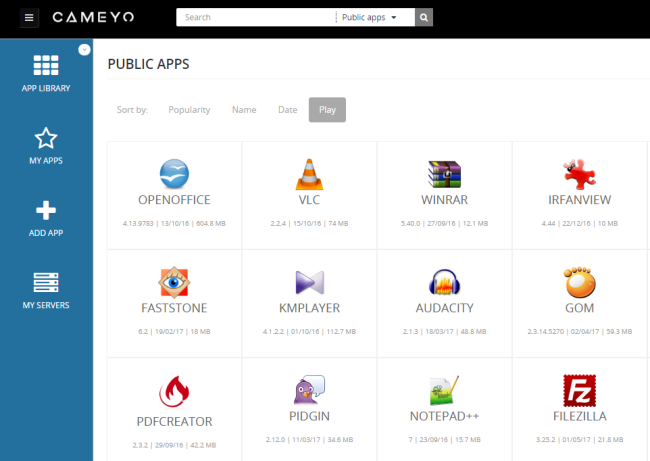Click FastStone details text ending 18 MB
Viewport: 650px width, 461px height.
(x=174, y=332)
